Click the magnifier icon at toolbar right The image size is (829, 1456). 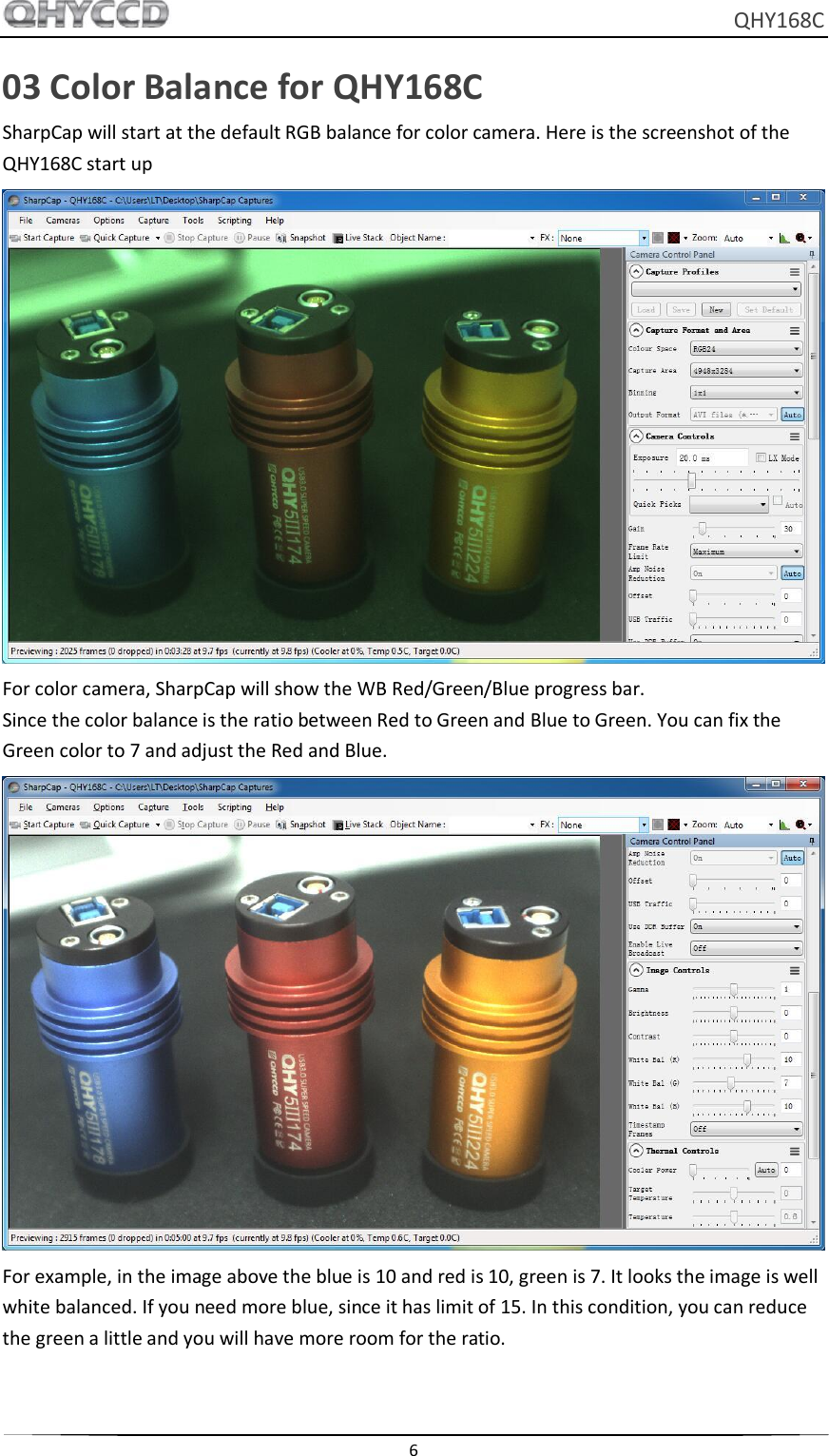click(x=800, y=237)
